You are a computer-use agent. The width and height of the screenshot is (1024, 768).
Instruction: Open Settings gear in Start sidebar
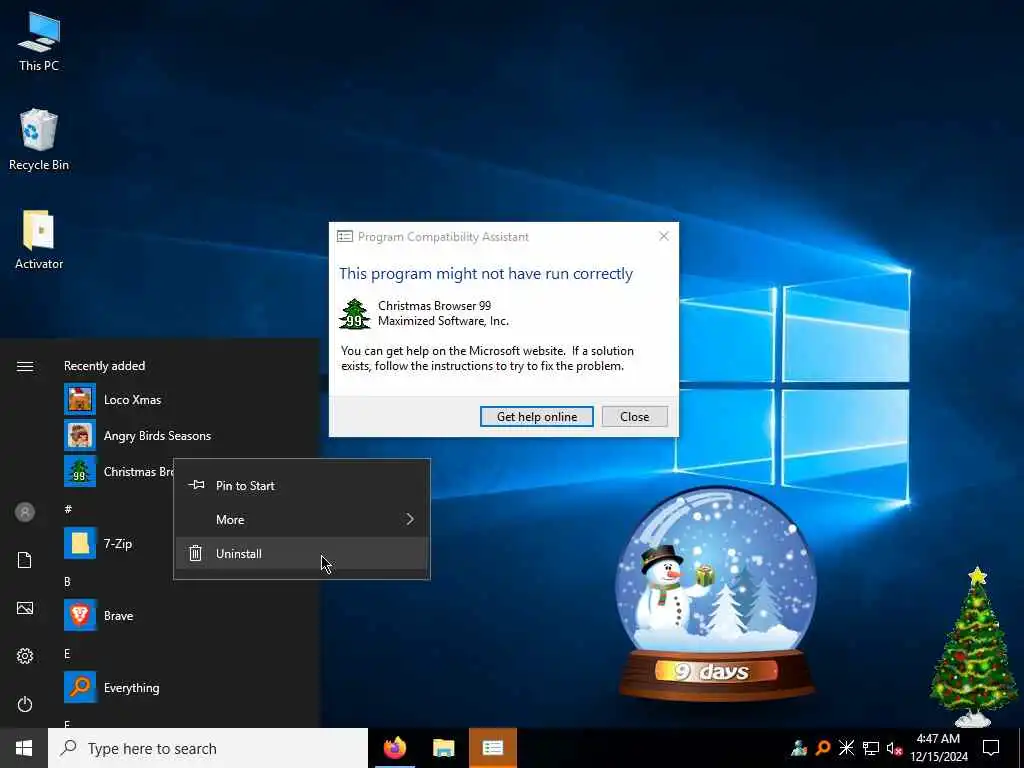tap(25, 656)
